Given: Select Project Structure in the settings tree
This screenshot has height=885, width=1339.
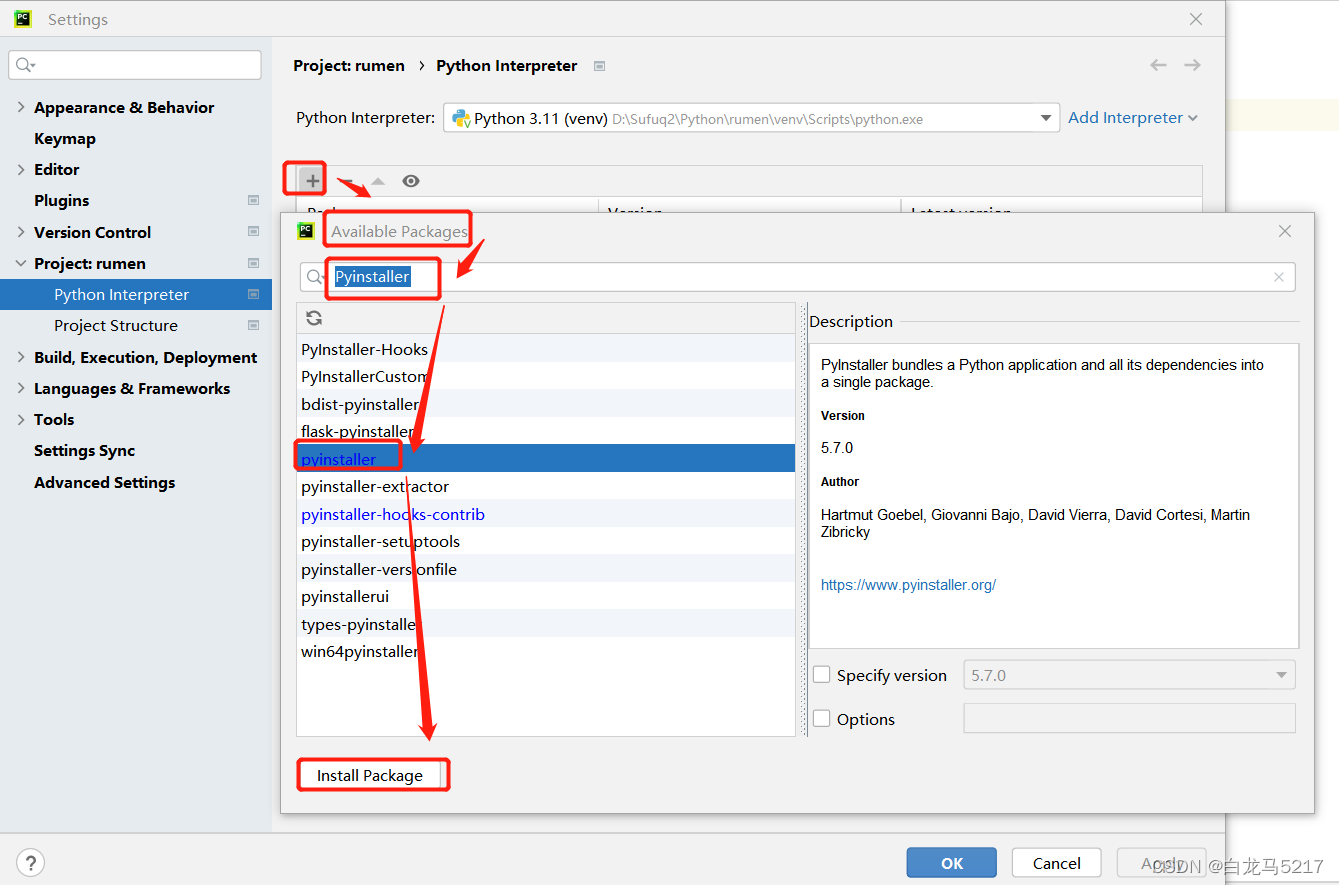Looking at the screenshot, I should point(116,325).
